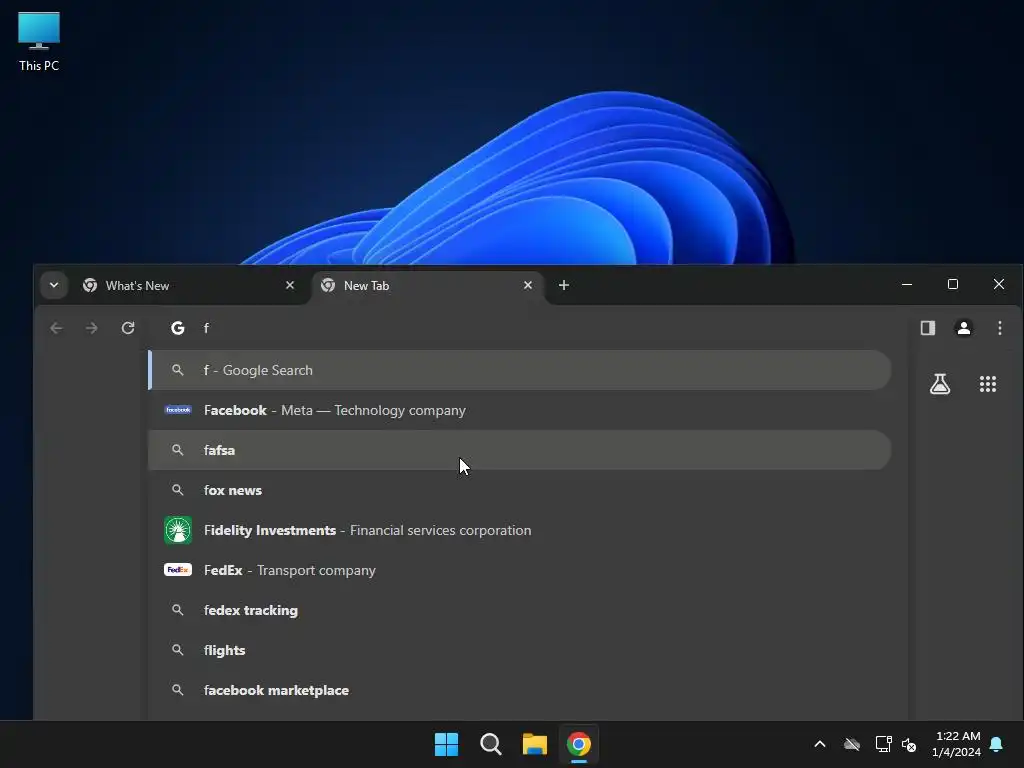Click Chrome icon on the taskbar
This screenshot has width=1024, height=768.
click(579, 744)
